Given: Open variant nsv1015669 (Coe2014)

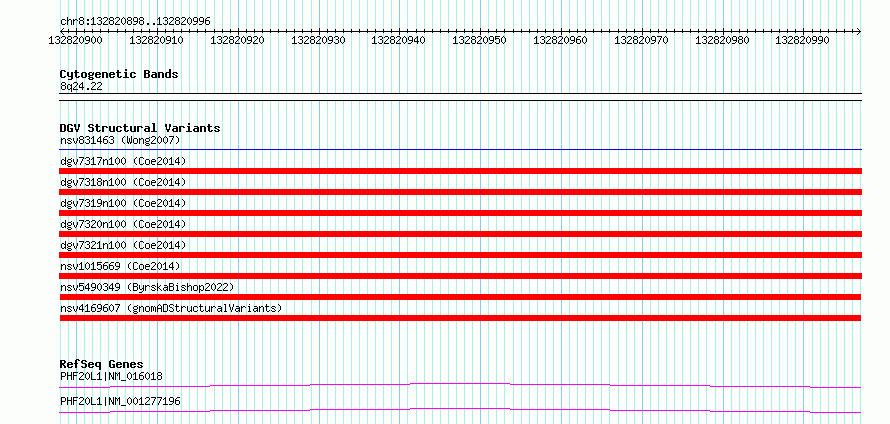Looking at the screenshot, I should tap(120, 266).
